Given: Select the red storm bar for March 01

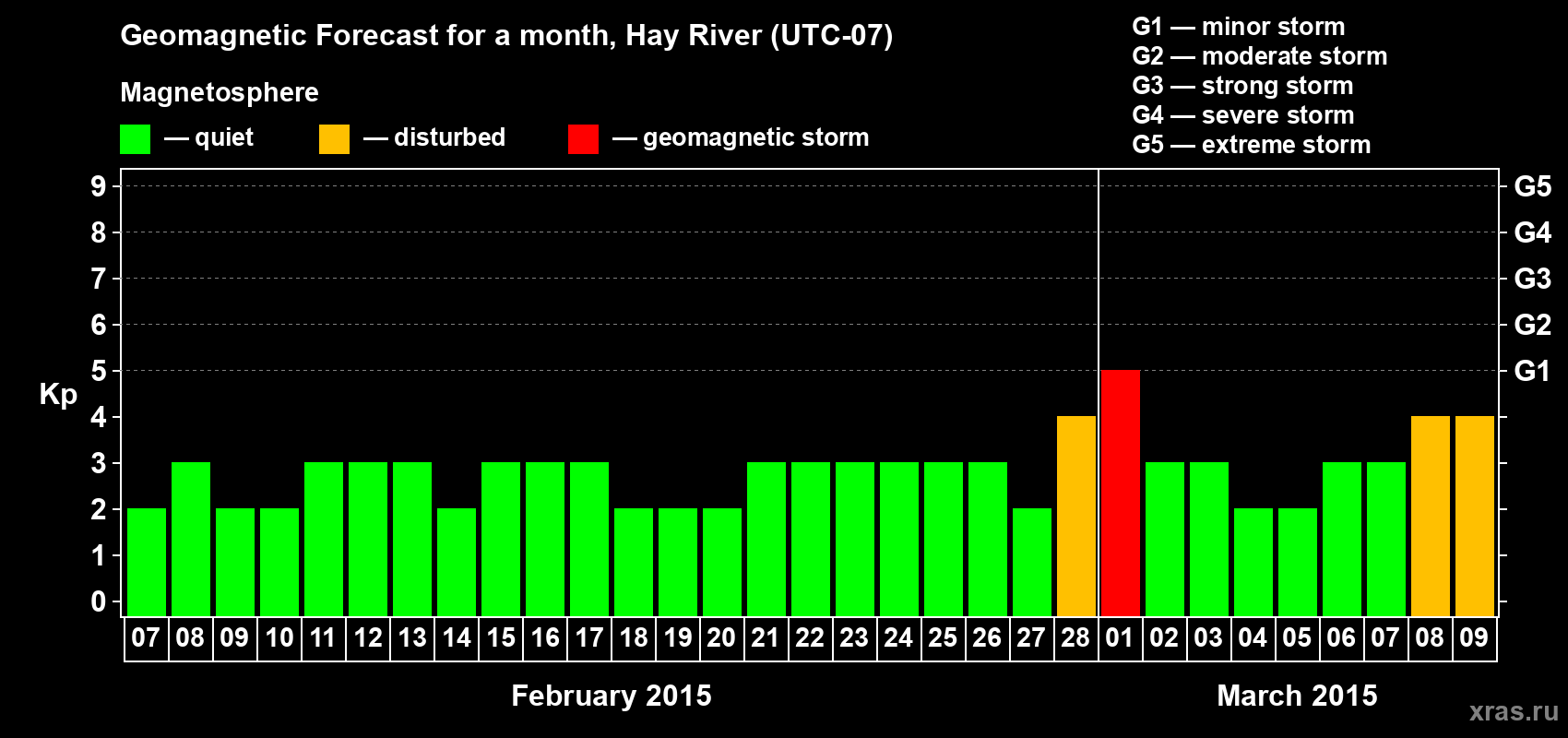Looking at the screenshot, I should coord(1120,493).
